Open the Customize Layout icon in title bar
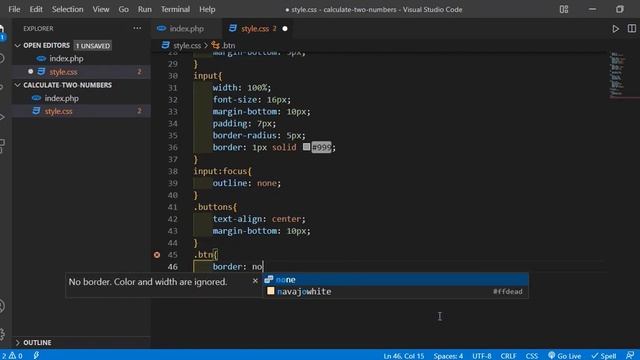 click(x=564, y=9)
